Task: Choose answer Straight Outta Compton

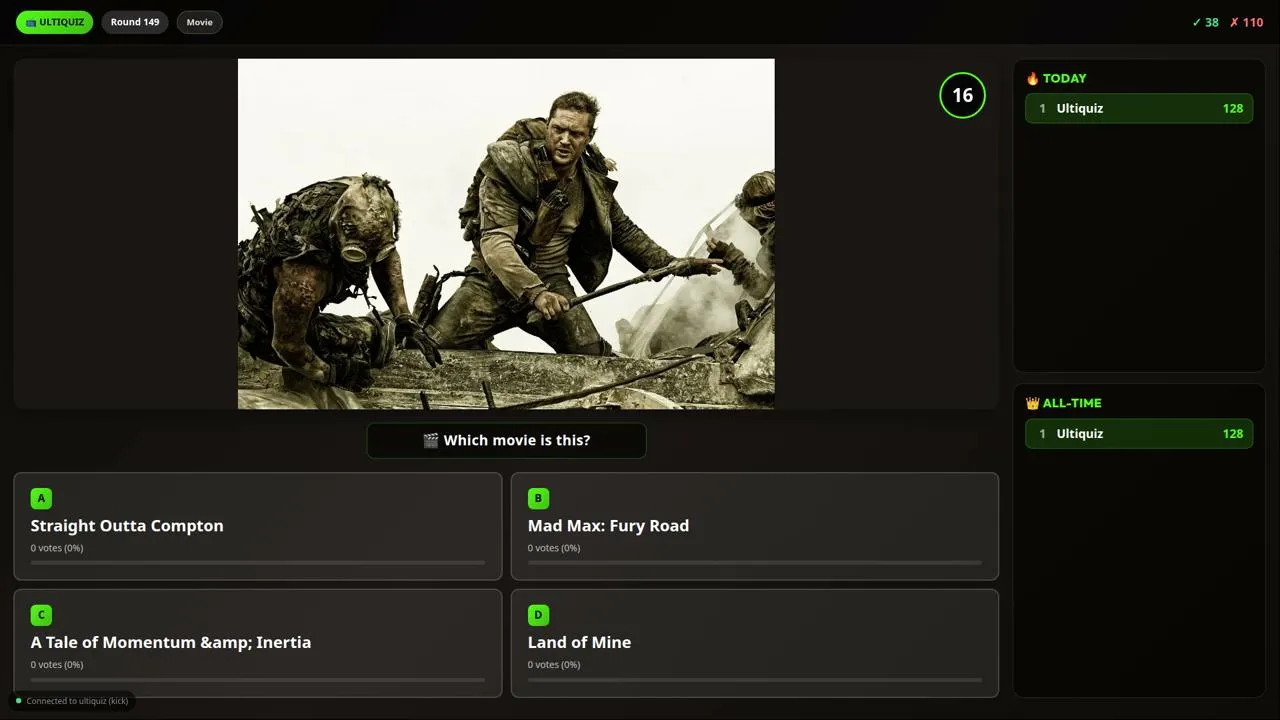Action: point(257,526)
